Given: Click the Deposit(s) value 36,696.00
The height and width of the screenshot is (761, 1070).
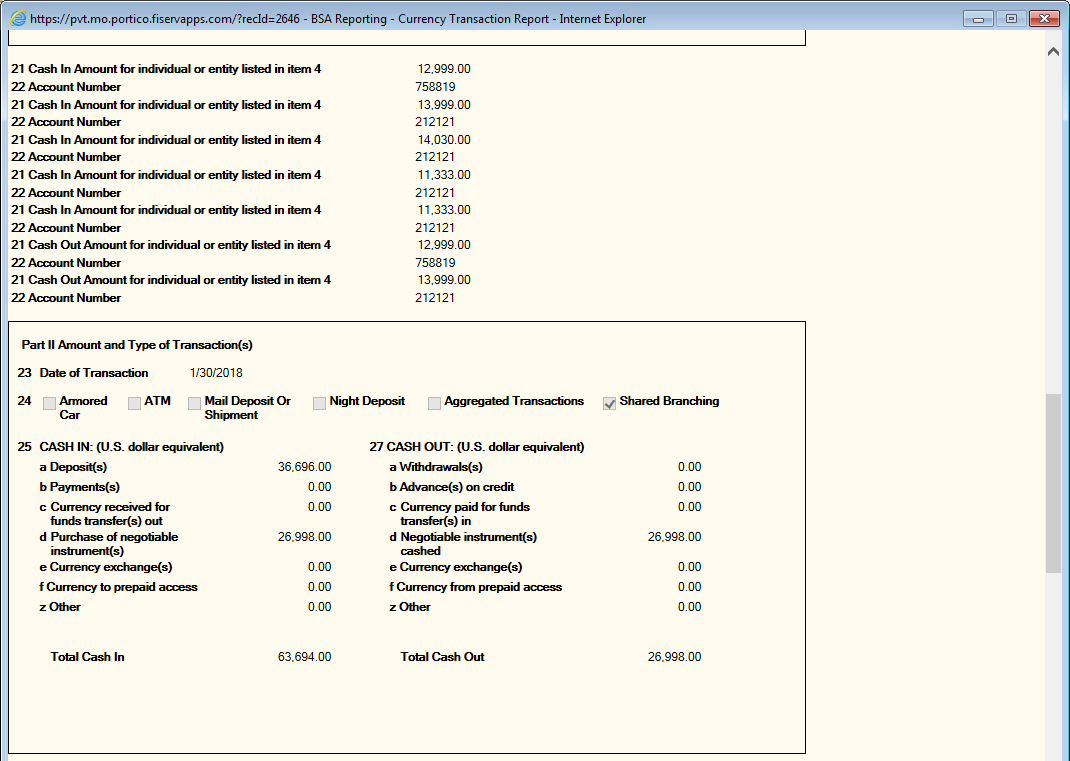Looking at the screenshot, I should 304,467.
